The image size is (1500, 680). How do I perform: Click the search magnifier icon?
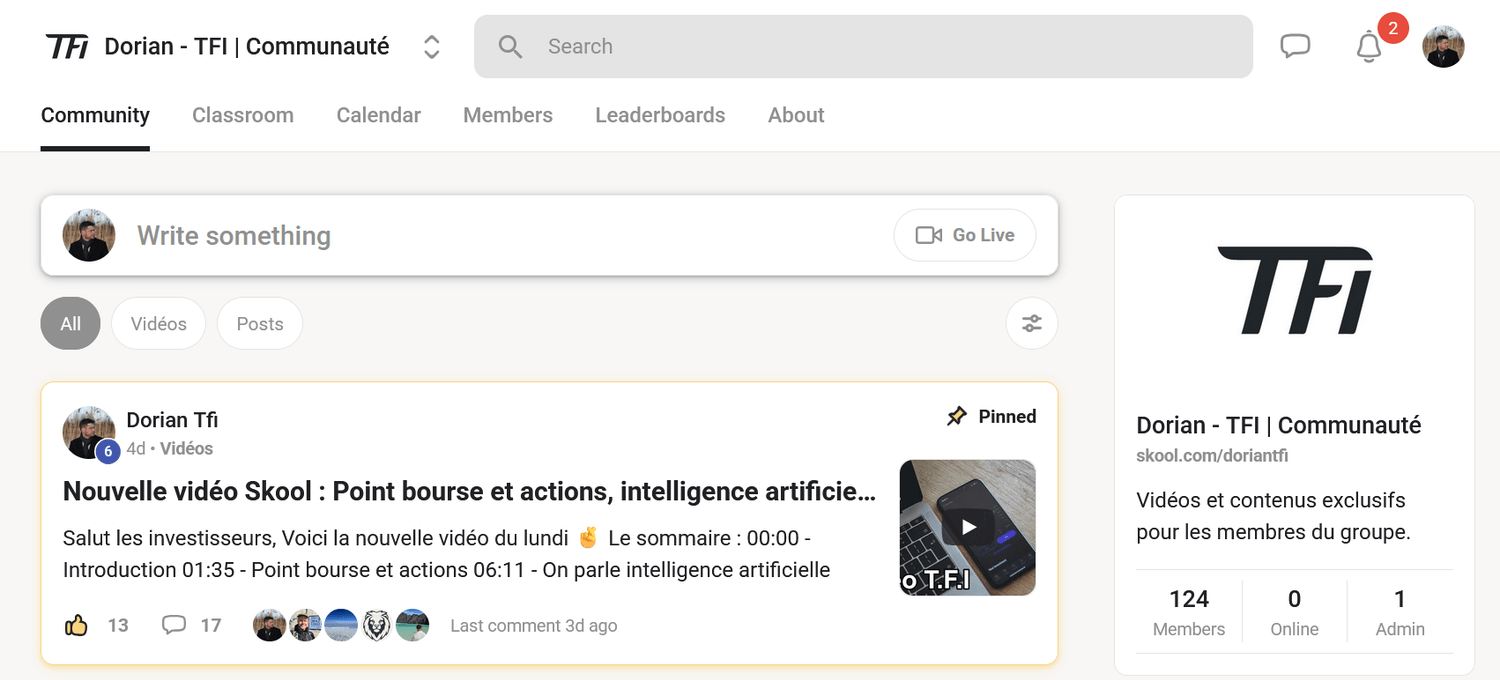click(x=510, y=46)
